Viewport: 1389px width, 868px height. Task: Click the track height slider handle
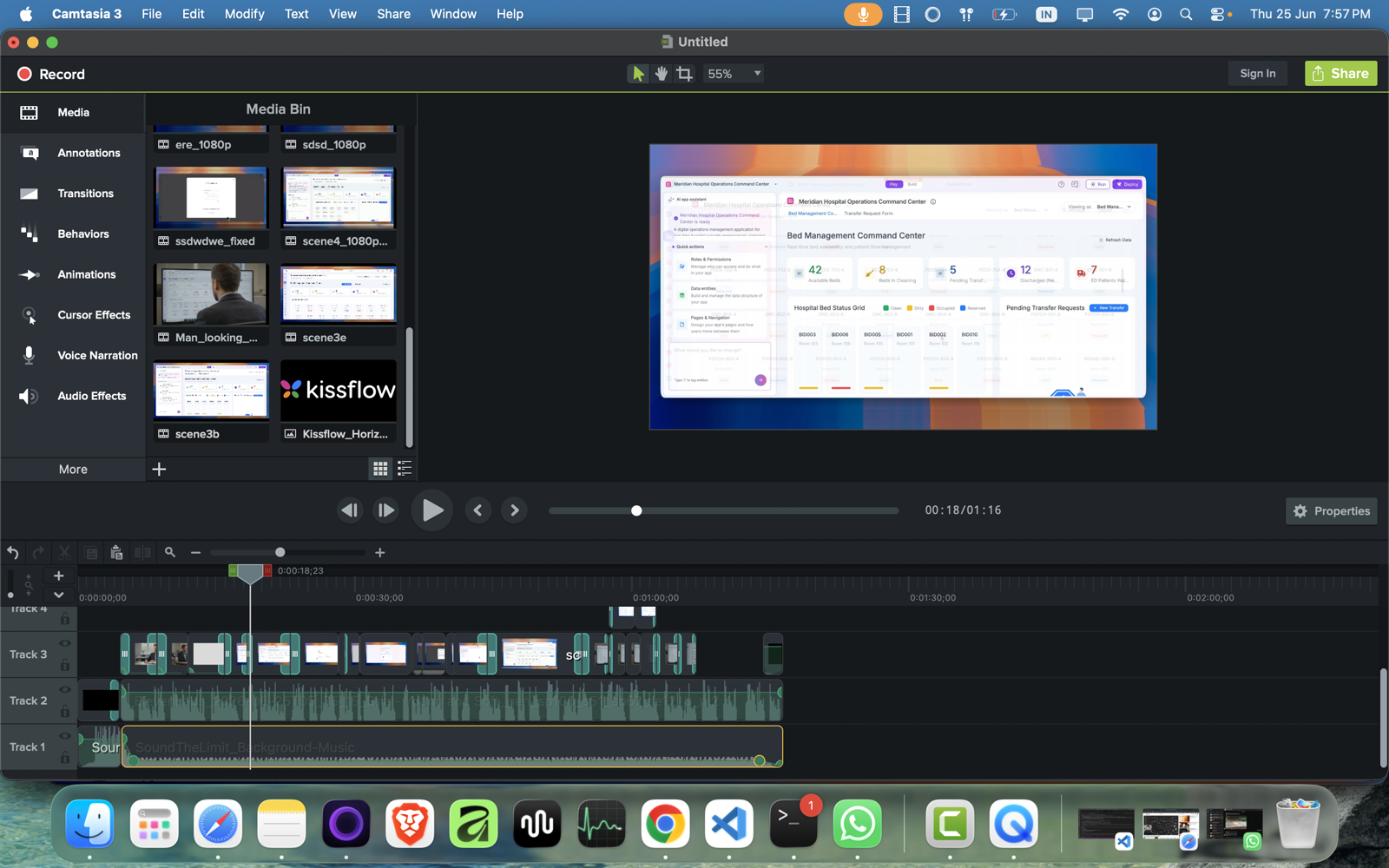tap(10, 595)
